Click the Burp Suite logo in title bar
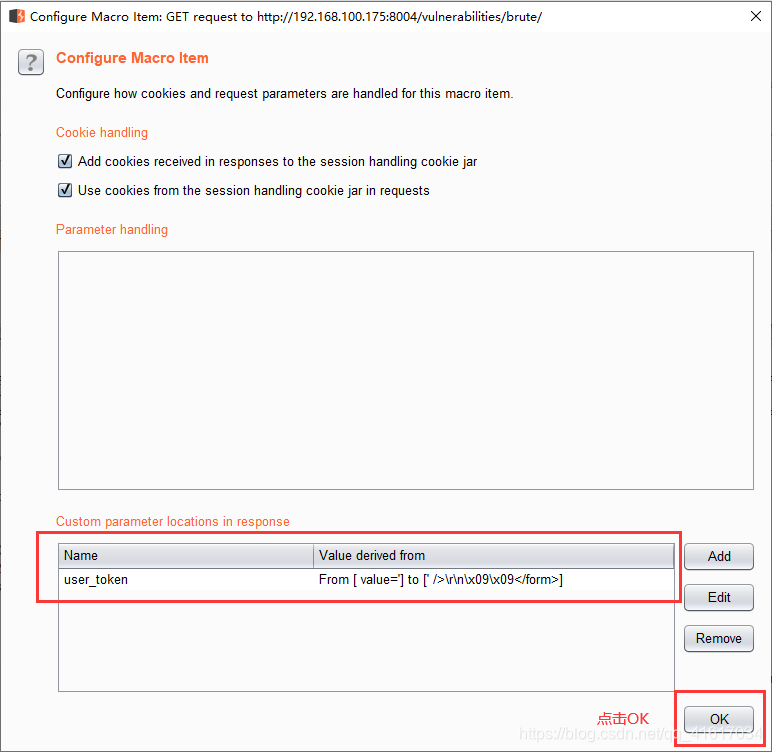Screen dimensions: 772x752 point(17,16)
